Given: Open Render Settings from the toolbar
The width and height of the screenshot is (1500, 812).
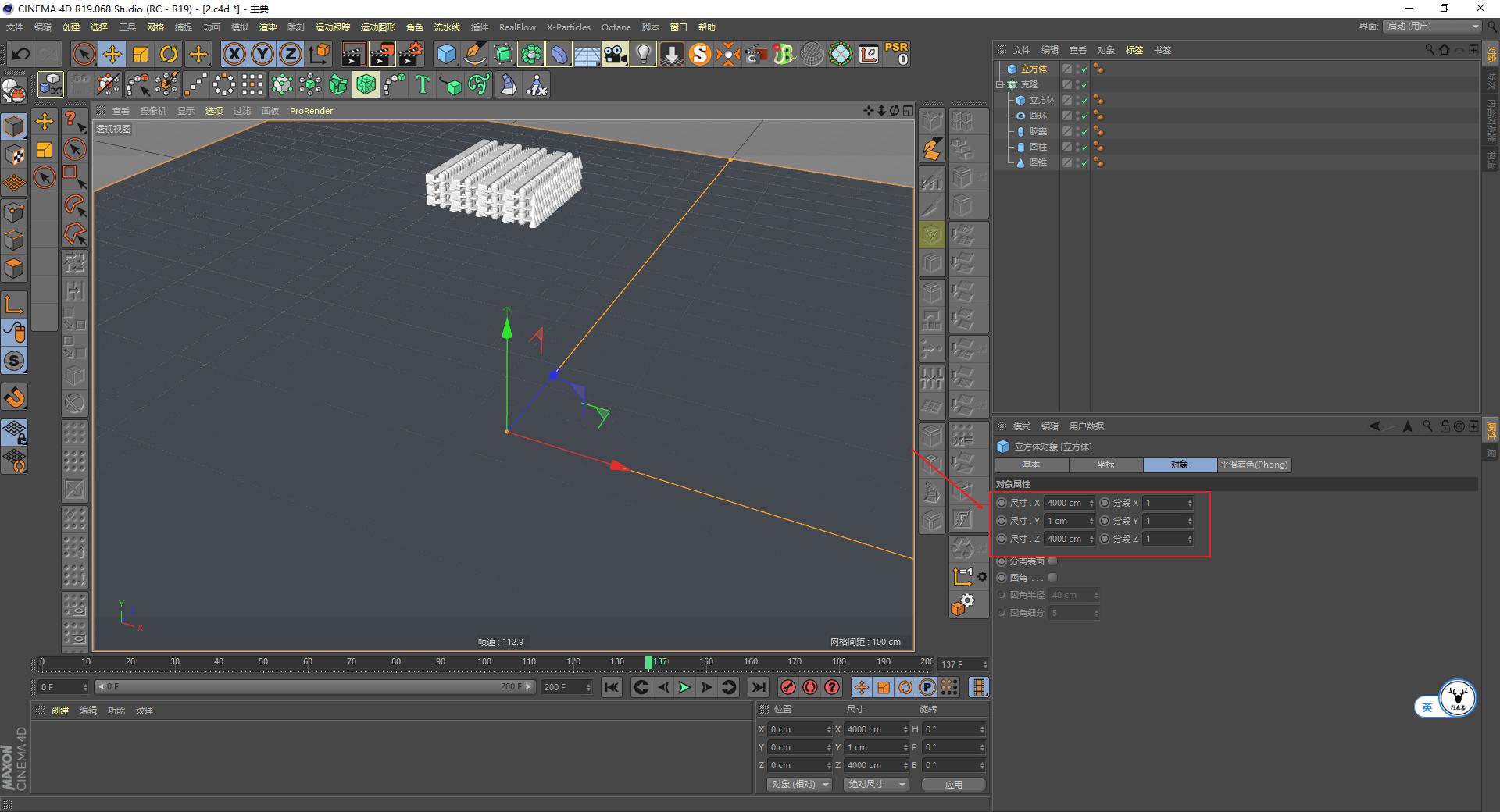Looking at the screenshot, I should point(411,54).
